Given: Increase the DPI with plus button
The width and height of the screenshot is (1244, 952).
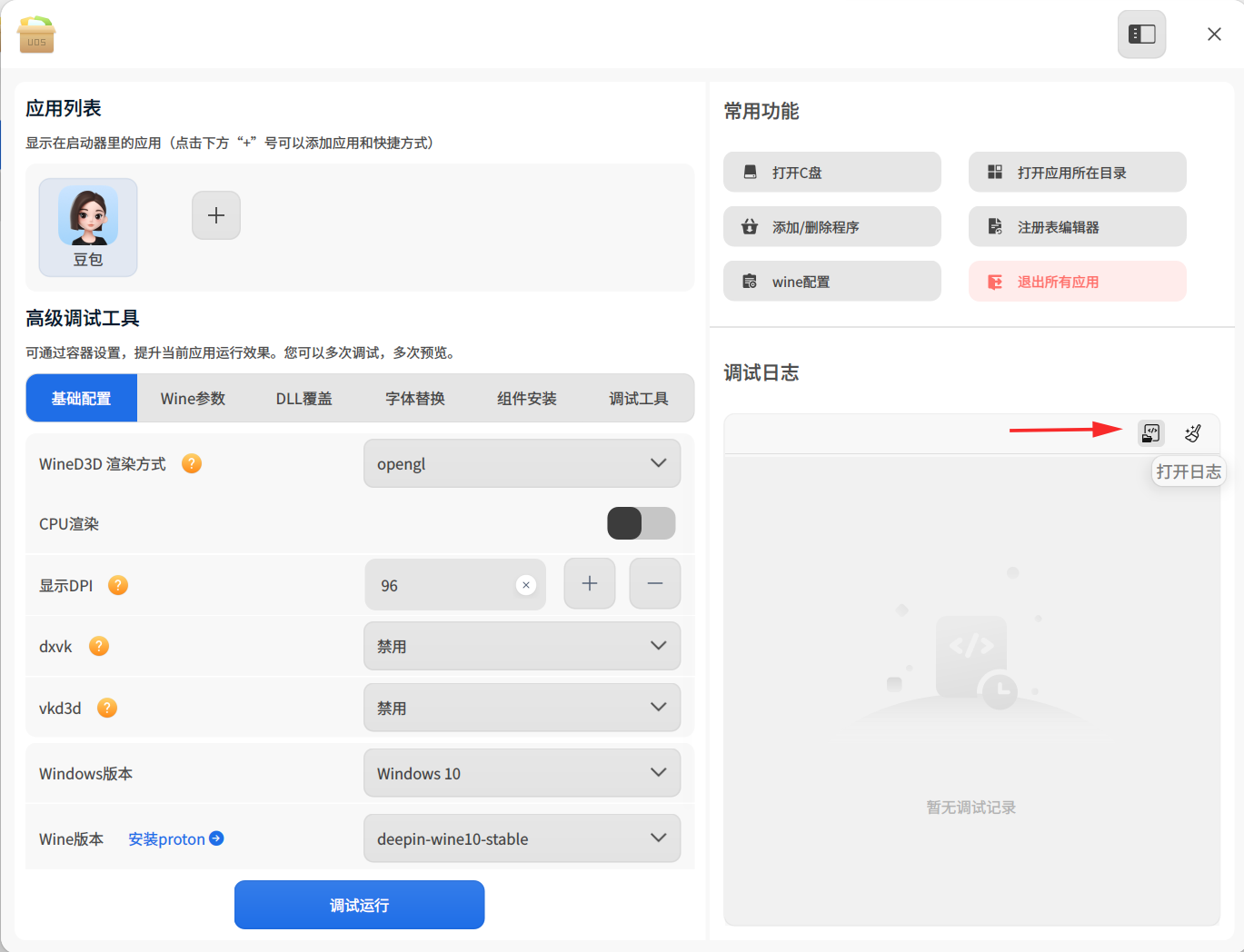Looking at the screenshot, I should point(590,583).
